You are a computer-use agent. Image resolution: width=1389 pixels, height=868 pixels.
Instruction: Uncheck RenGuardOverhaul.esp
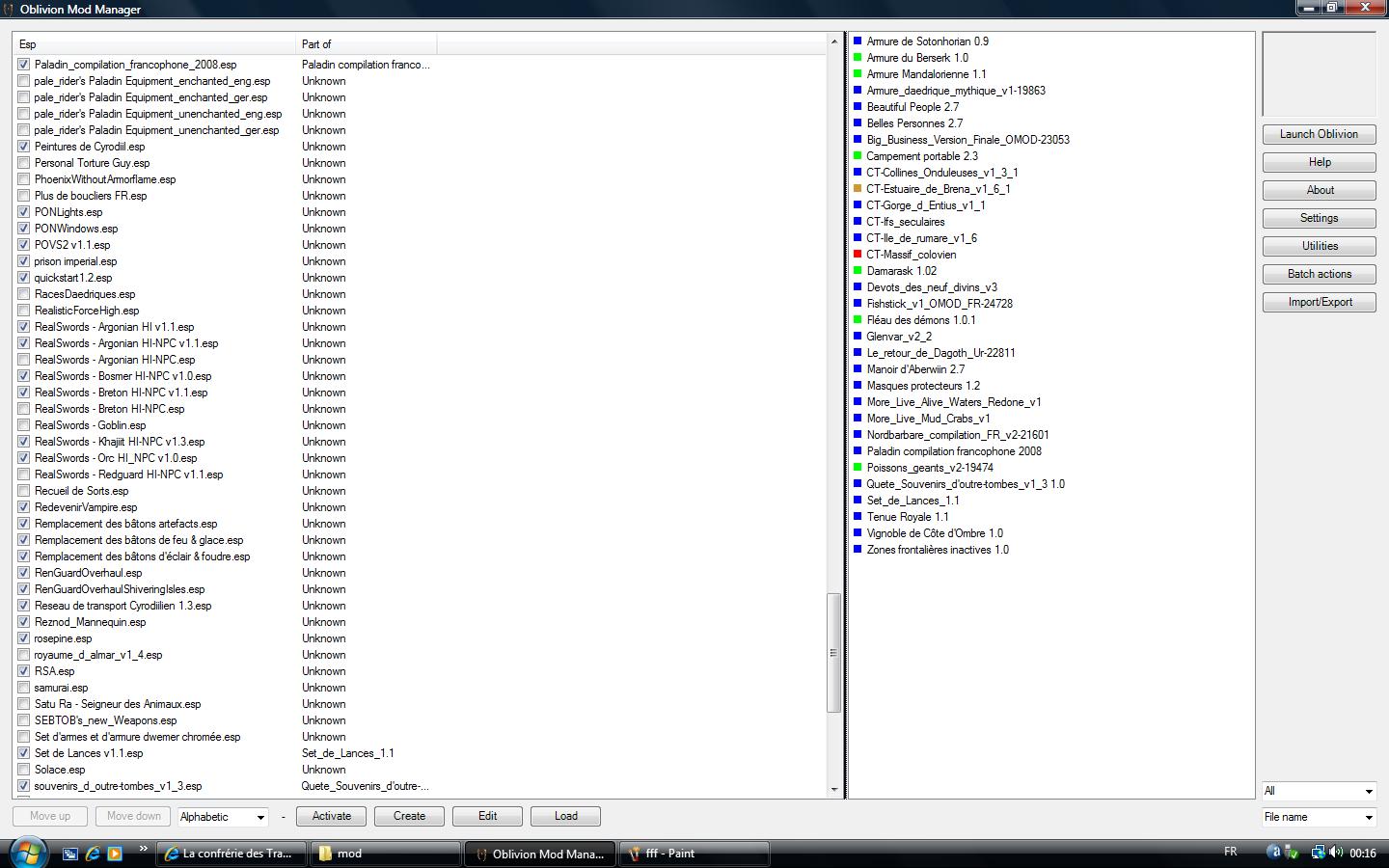(x=24, y=573)
